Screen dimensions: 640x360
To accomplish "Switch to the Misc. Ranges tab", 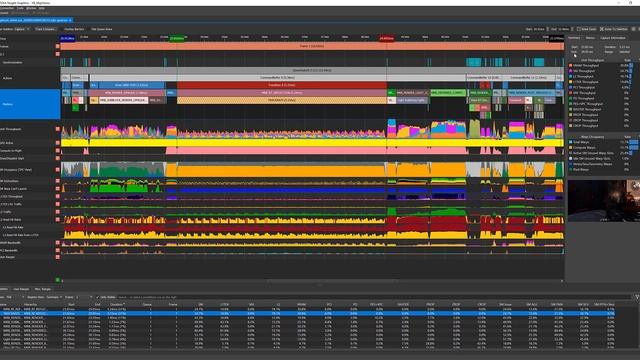I will [43, 289].
